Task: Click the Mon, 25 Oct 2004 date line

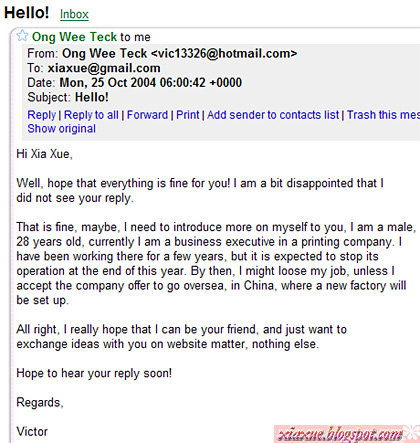Action: pyautogui.click(x=135, y=83)
